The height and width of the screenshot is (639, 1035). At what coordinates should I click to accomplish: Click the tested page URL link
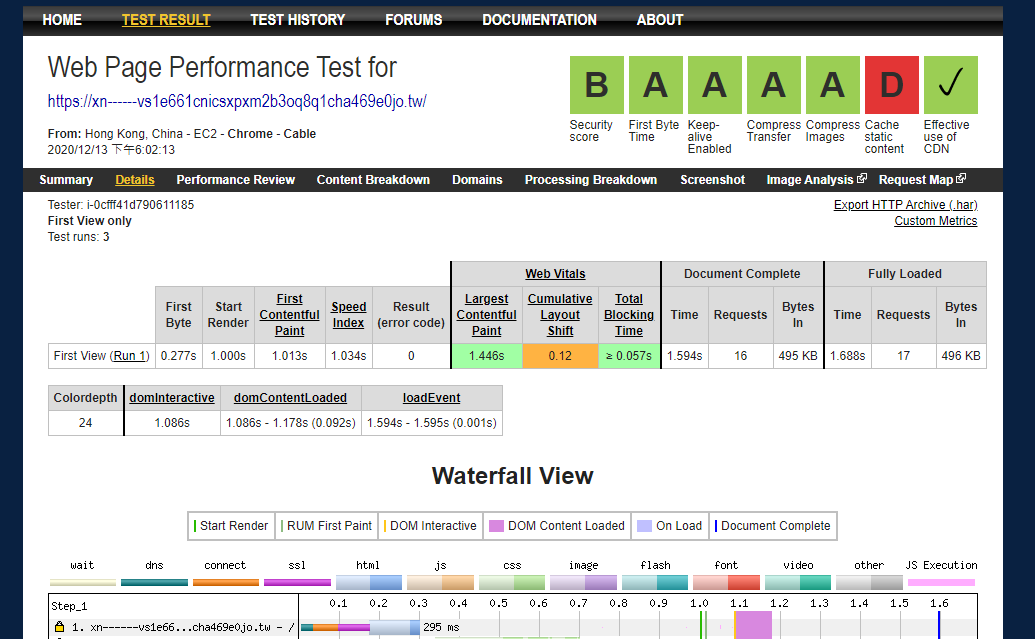point(238,101)
